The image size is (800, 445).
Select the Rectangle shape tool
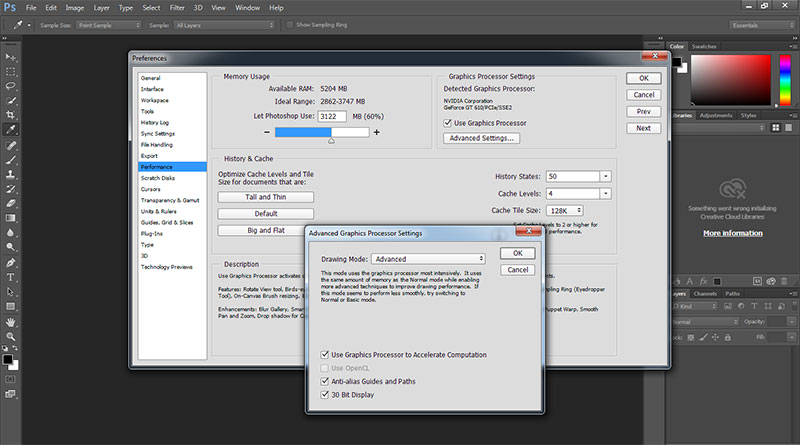pos(11,306)
